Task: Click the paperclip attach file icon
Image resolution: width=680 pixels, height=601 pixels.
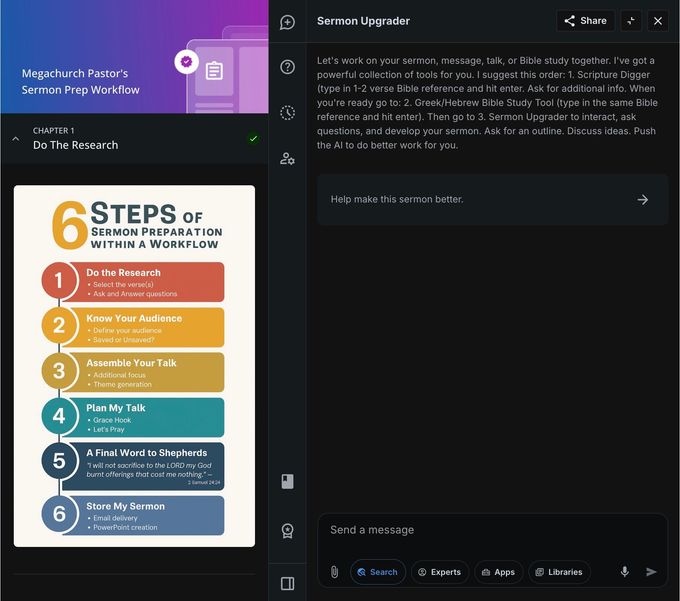Action: click(x=334, y=572)
